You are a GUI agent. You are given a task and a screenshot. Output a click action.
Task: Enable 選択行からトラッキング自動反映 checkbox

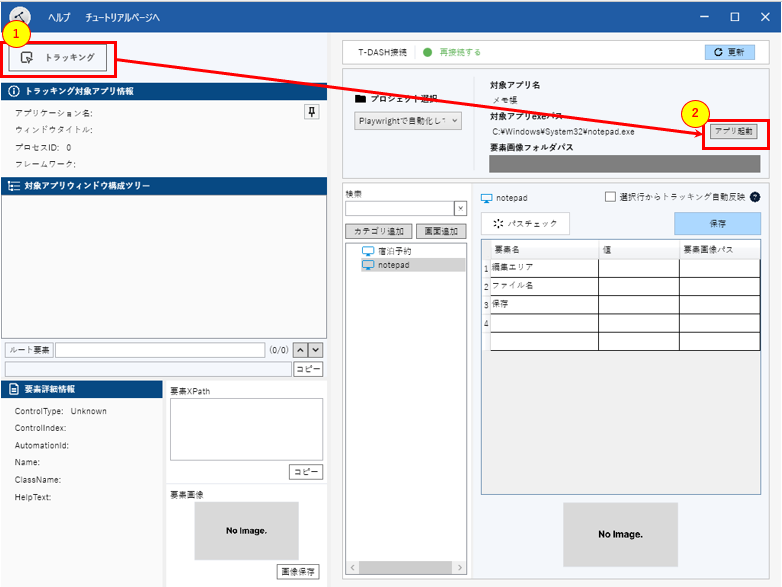610,197
